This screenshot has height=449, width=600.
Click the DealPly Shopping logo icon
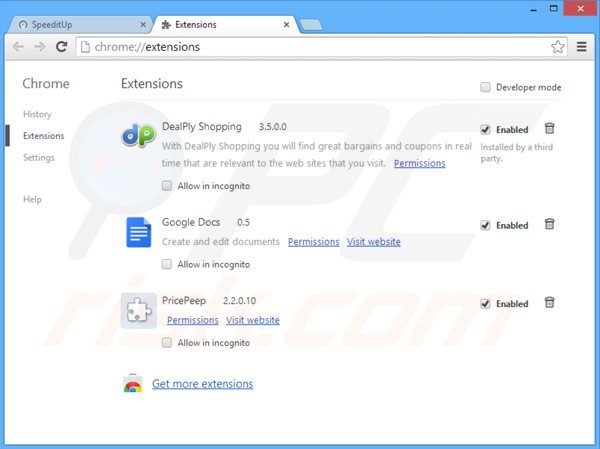[x=139, y=135]
